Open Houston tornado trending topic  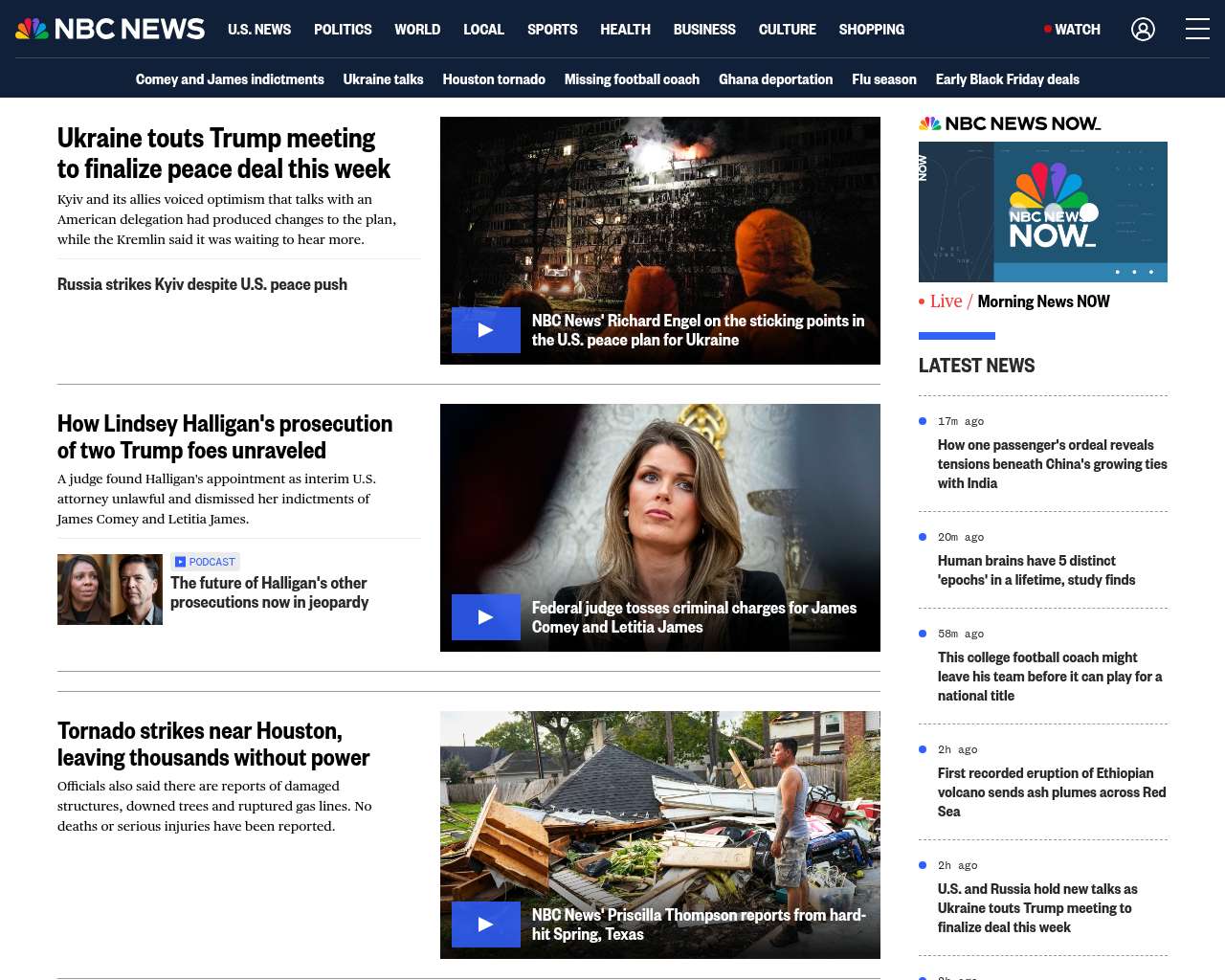494,79
